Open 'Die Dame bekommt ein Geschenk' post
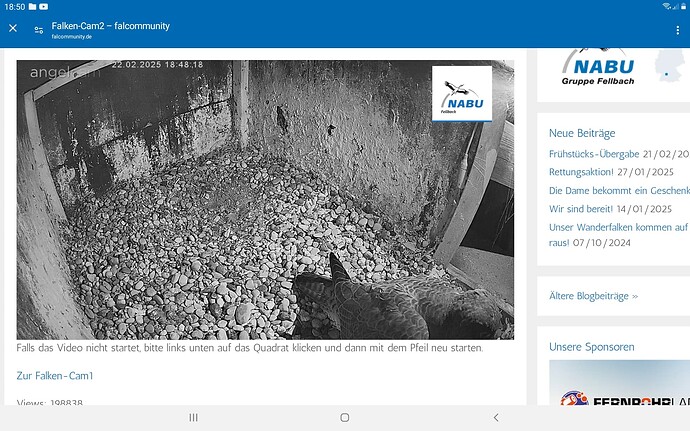 [x=618, y=190]
